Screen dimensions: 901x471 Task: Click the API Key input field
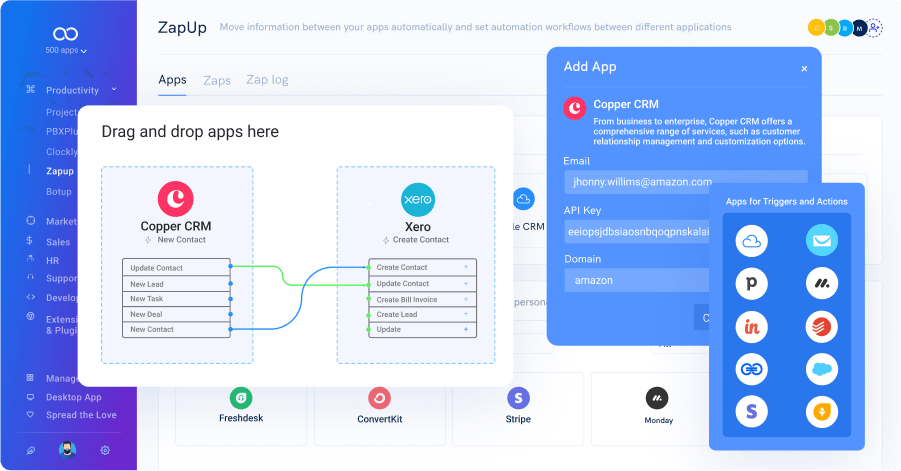[x=637, y=231]
